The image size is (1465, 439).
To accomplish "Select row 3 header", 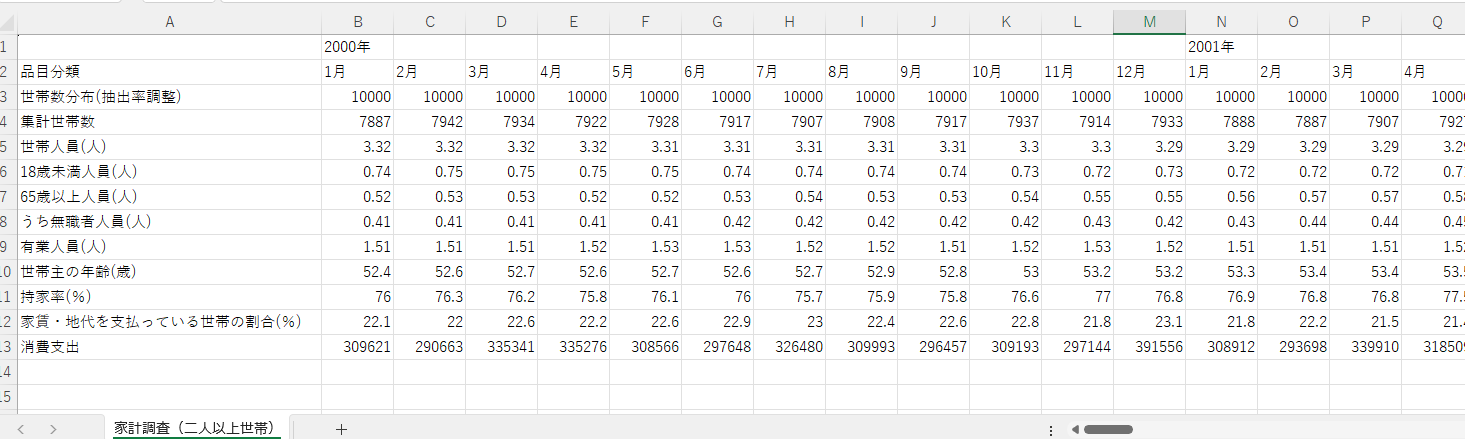I will (x=8, y=97).
